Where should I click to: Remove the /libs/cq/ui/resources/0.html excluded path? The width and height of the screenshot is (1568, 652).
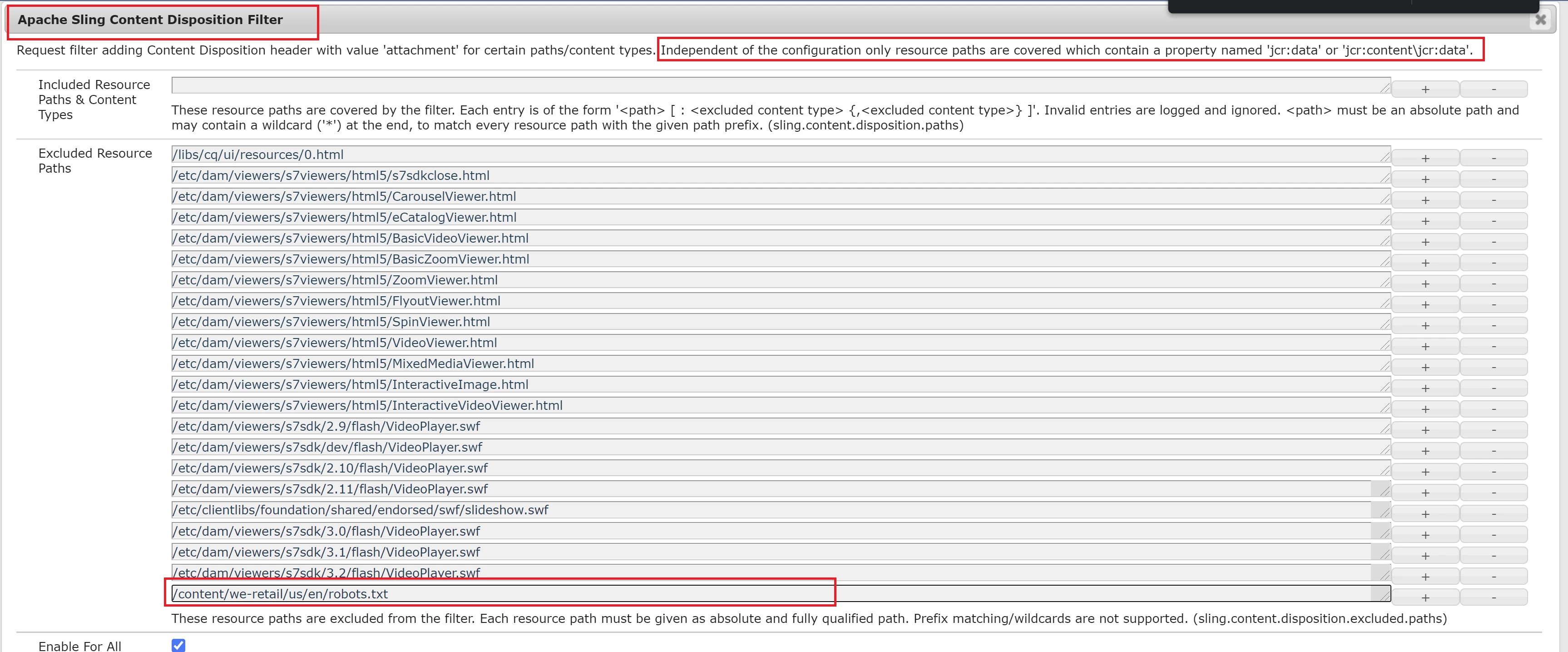pyautogui.click(x=1493, y=158)
